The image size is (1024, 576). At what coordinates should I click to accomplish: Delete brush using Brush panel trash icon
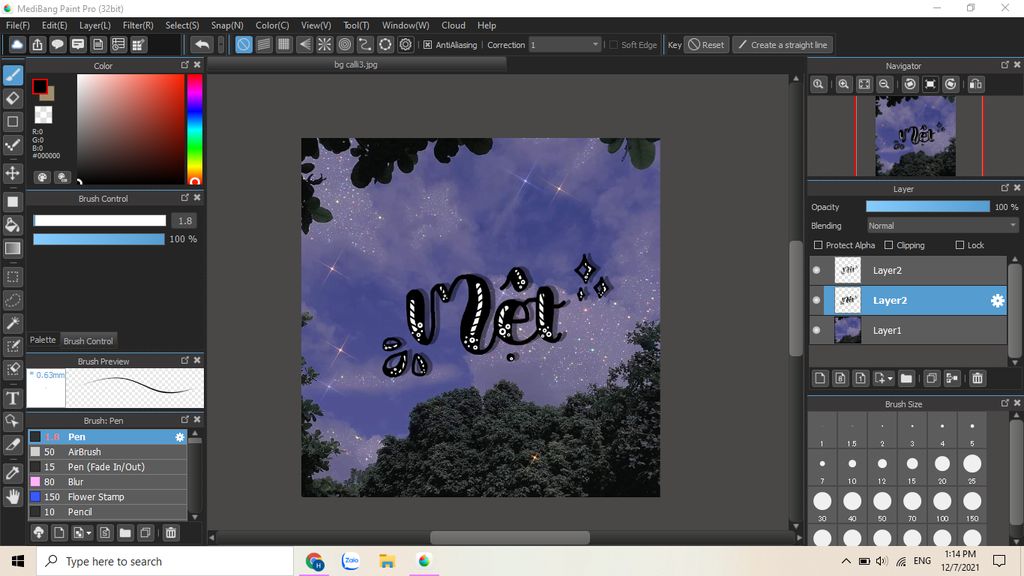coord(170,533)
